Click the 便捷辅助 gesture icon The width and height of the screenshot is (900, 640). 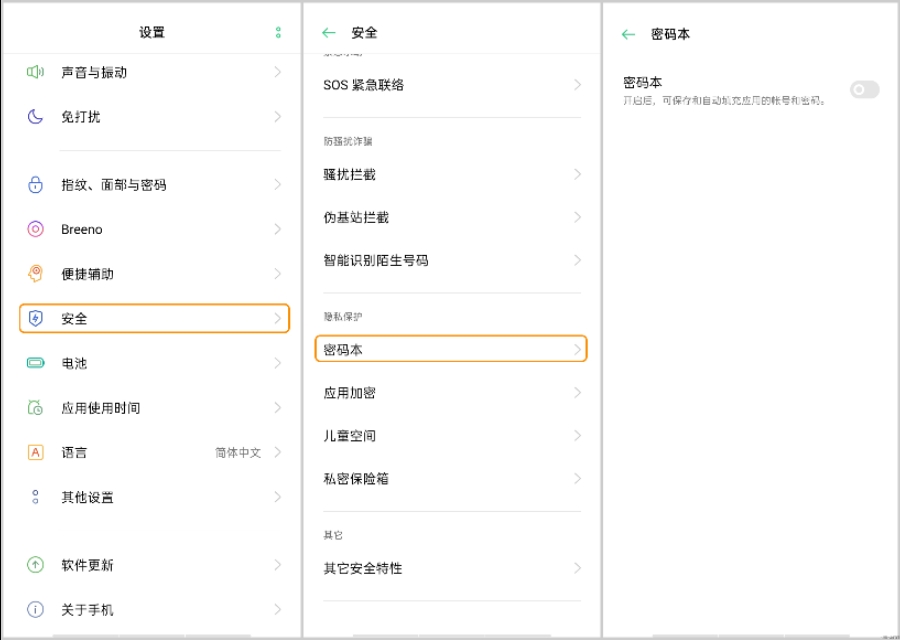click(35, 274)
